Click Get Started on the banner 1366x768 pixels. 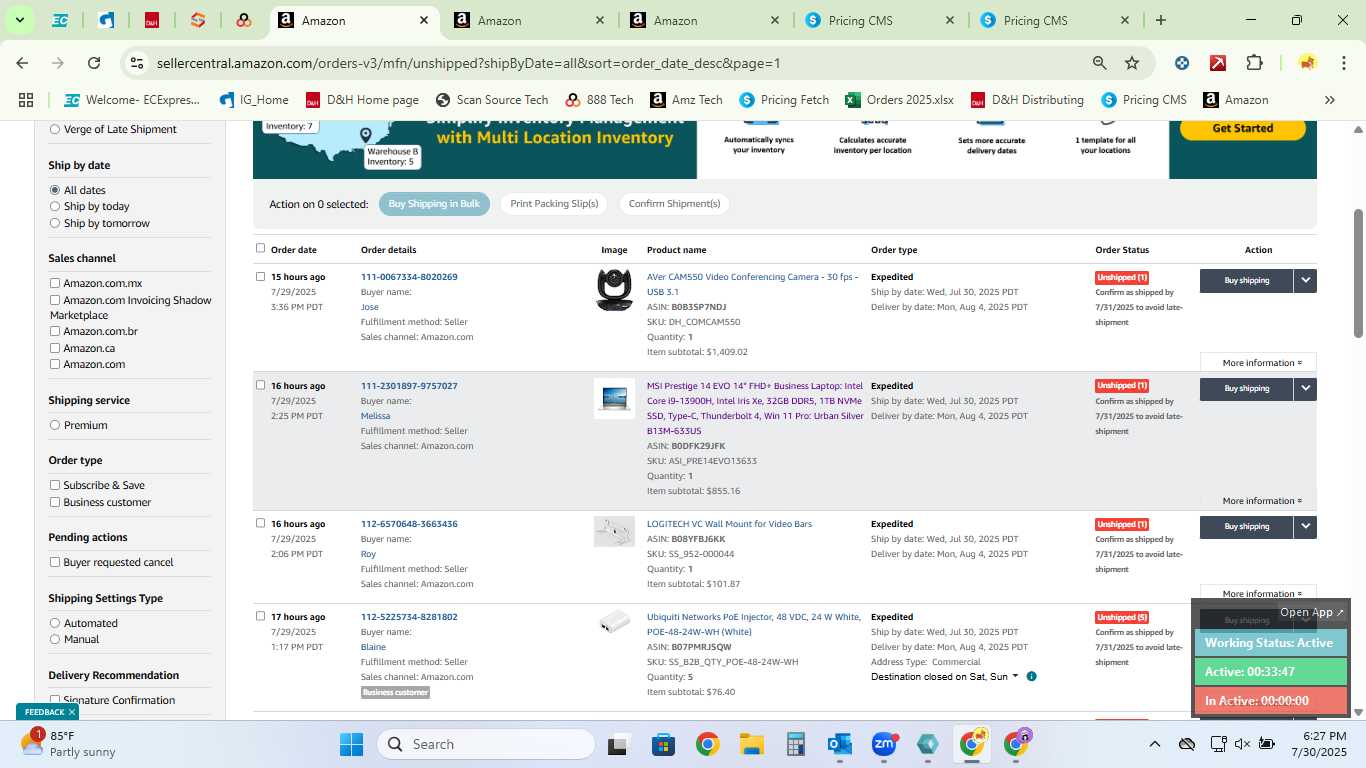click(x=1242, y=128)
